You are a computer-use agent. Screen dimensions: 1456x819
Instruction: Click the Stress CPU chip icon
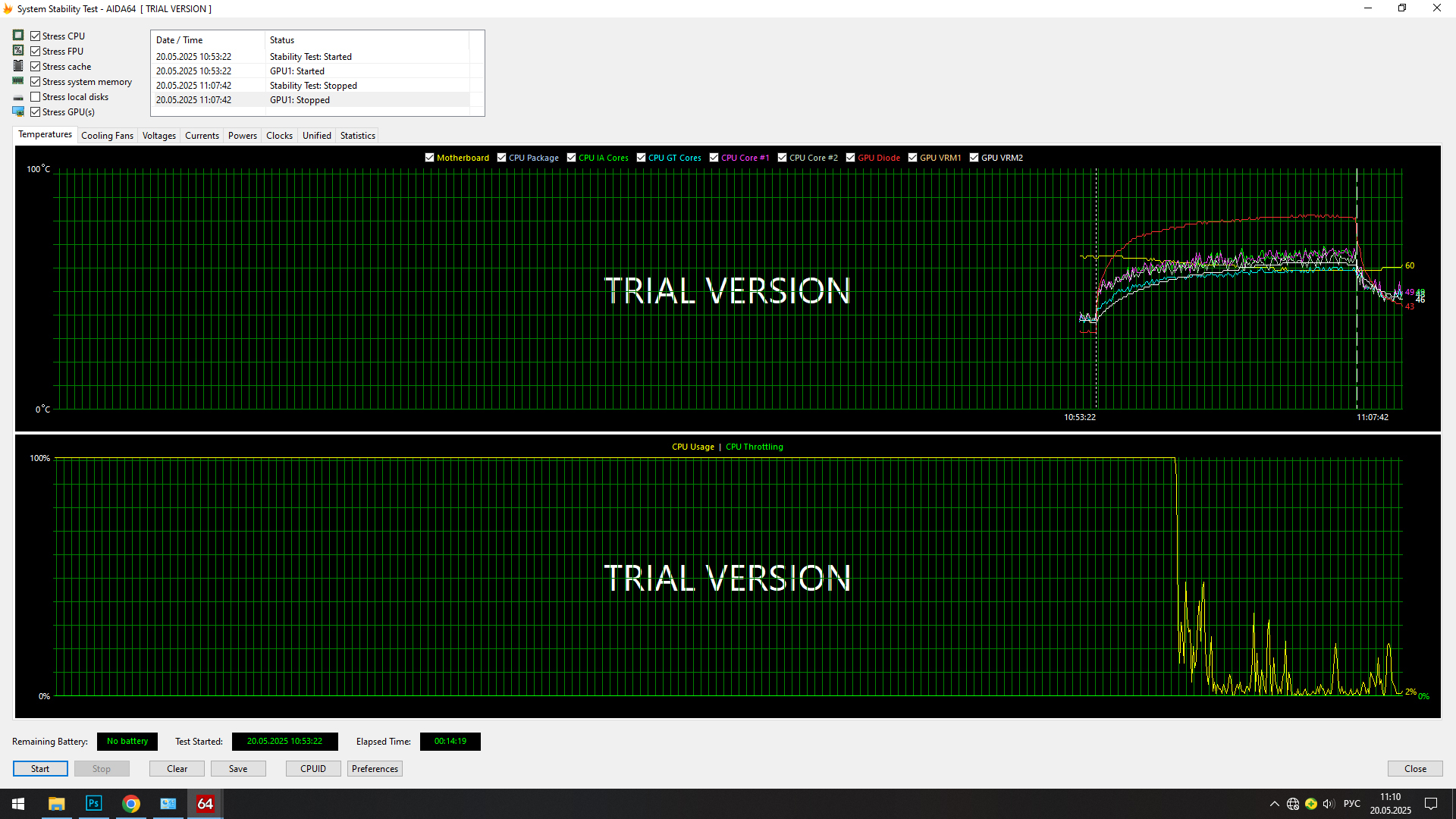tap(18, 36)
